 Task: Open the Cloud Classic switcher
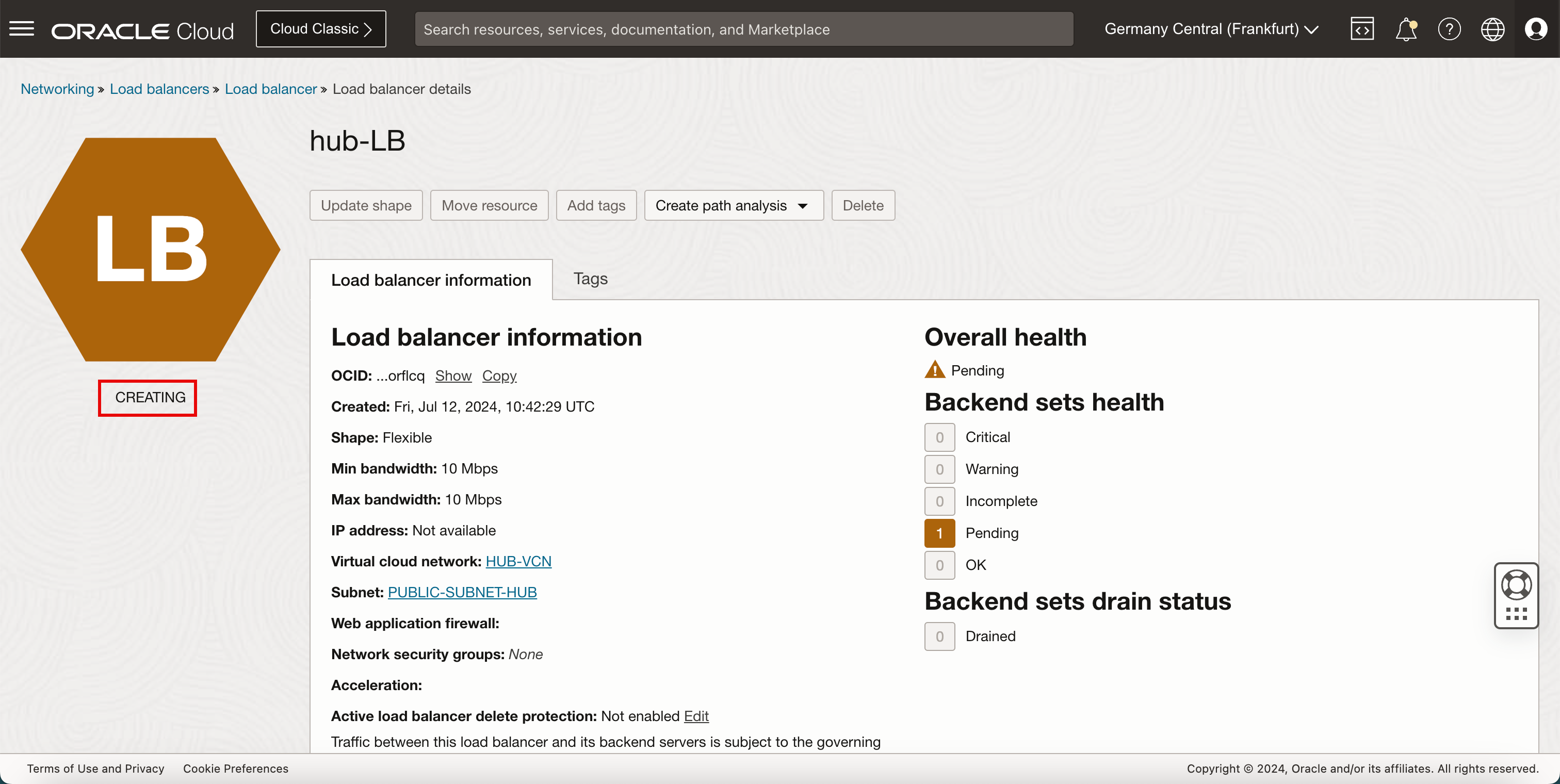(320, 29)
